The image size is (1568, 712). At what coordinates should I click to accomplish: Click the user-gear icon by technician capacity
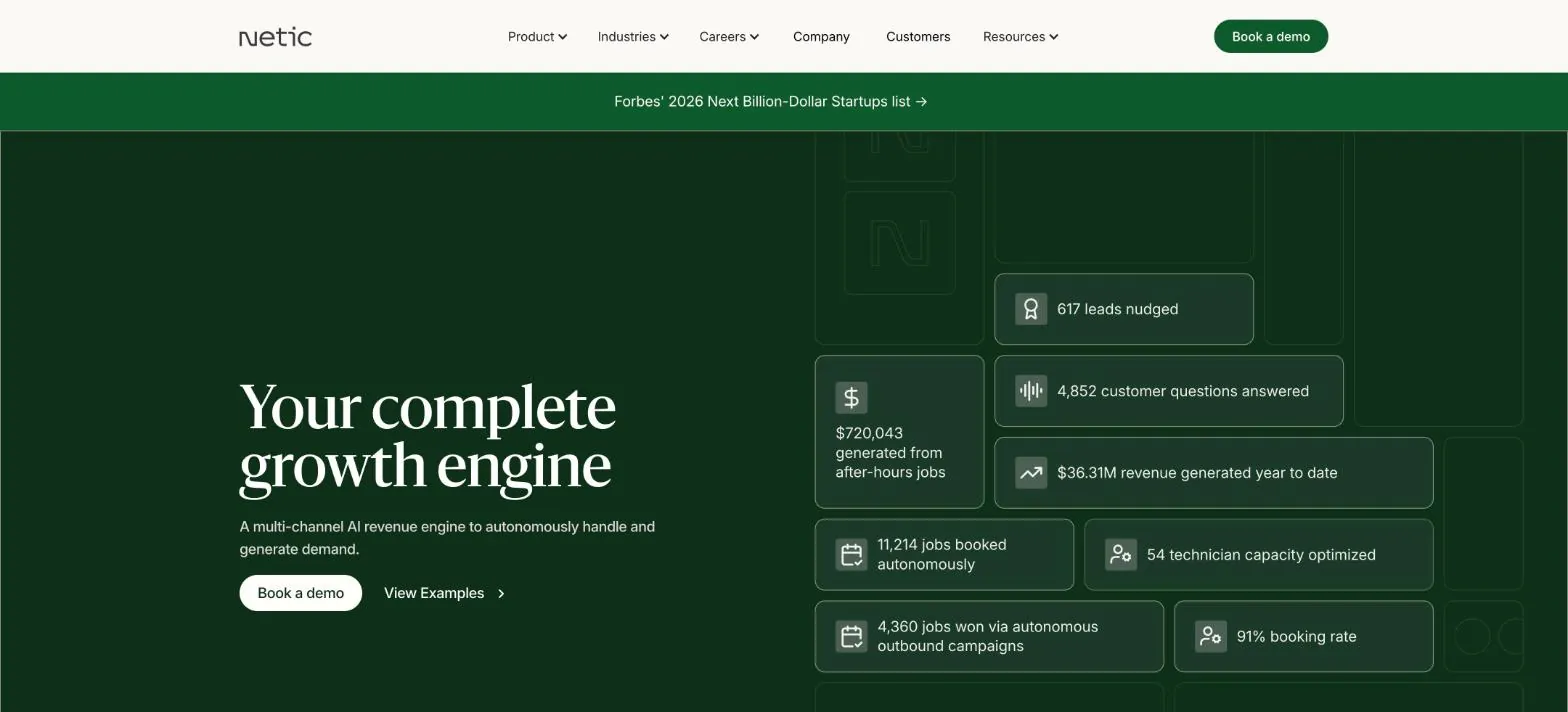click(x=1120, y=554)
